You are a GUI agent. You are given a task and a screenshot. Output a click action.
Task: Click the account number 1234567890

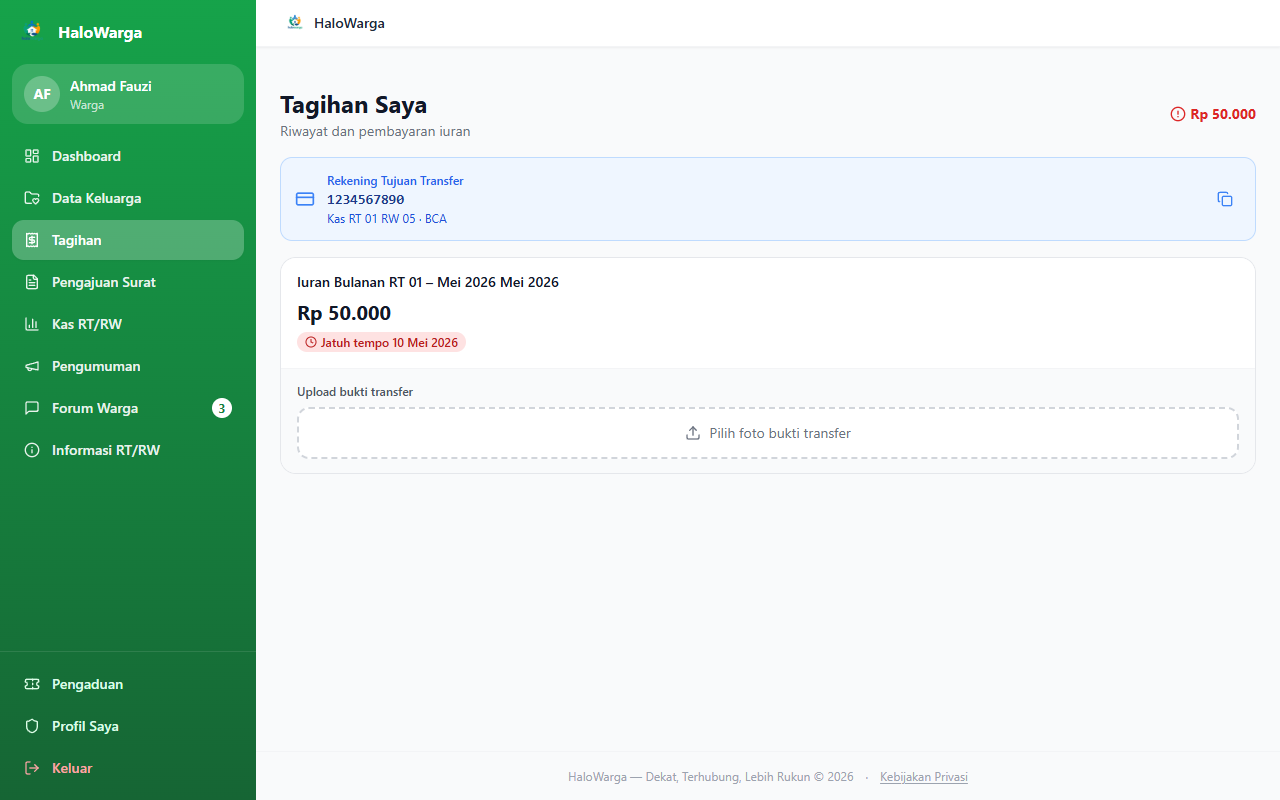point(366,199)
